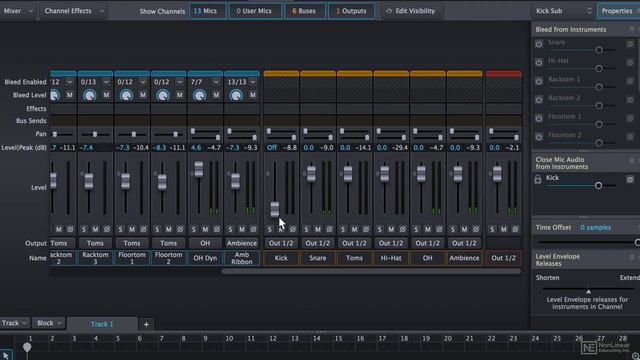Click the Time Offset 0 samples value

click(596, 228)
